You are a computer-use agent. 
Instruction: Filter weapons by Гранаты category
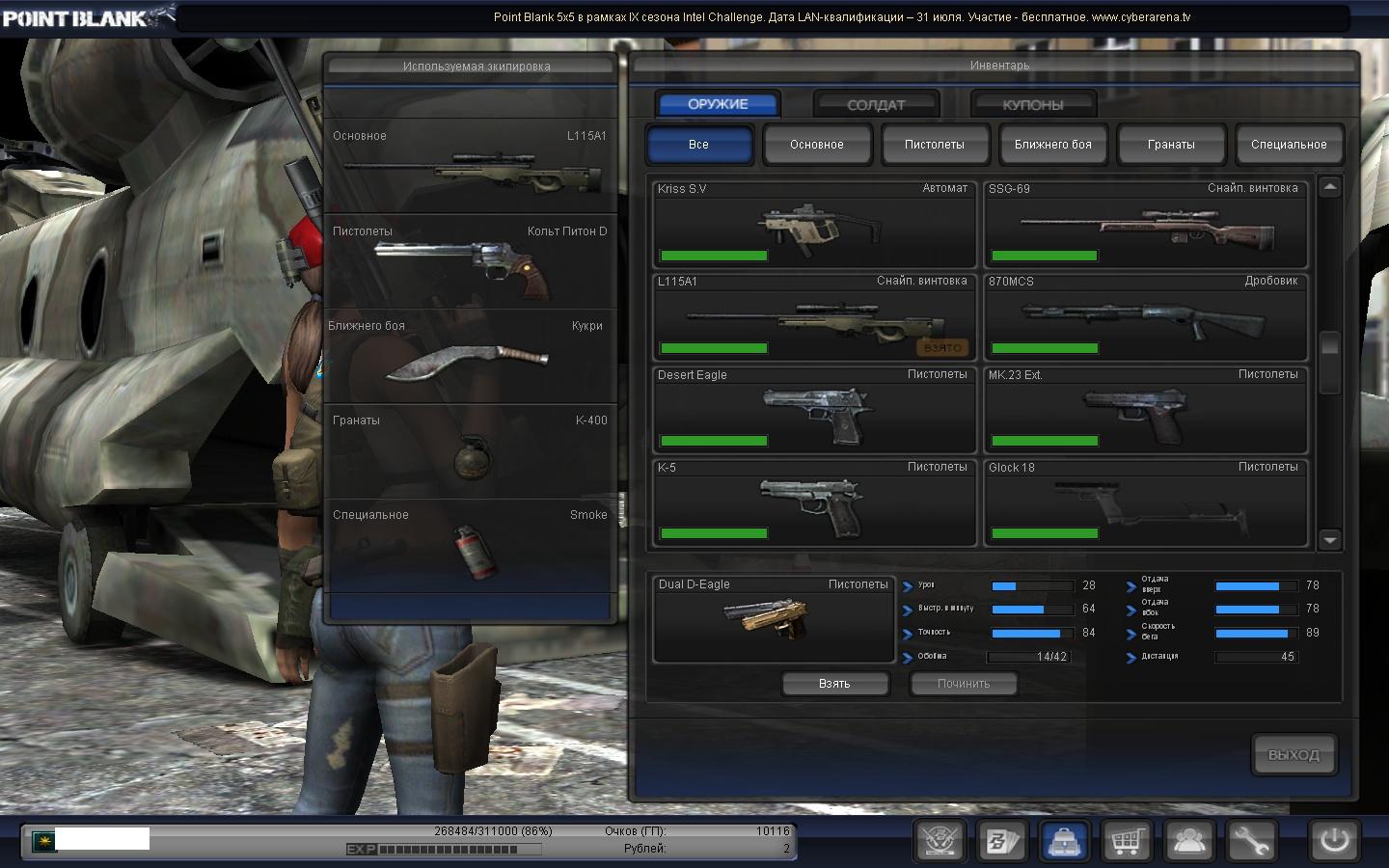point(1171,145)
